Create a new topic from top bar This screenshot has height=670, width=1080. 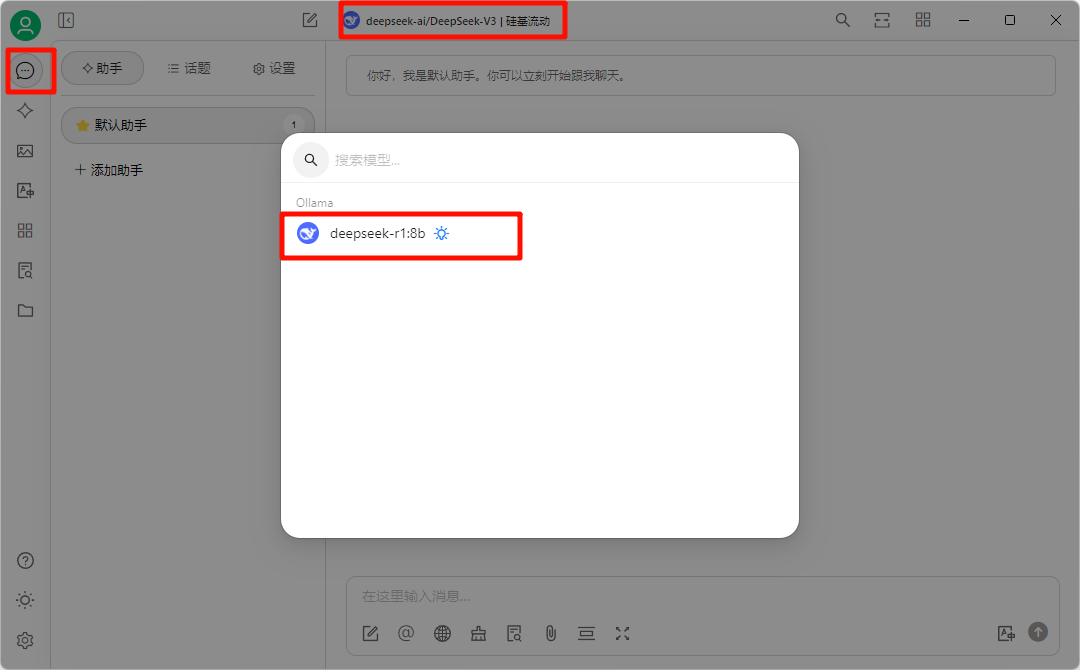(310, 21)
